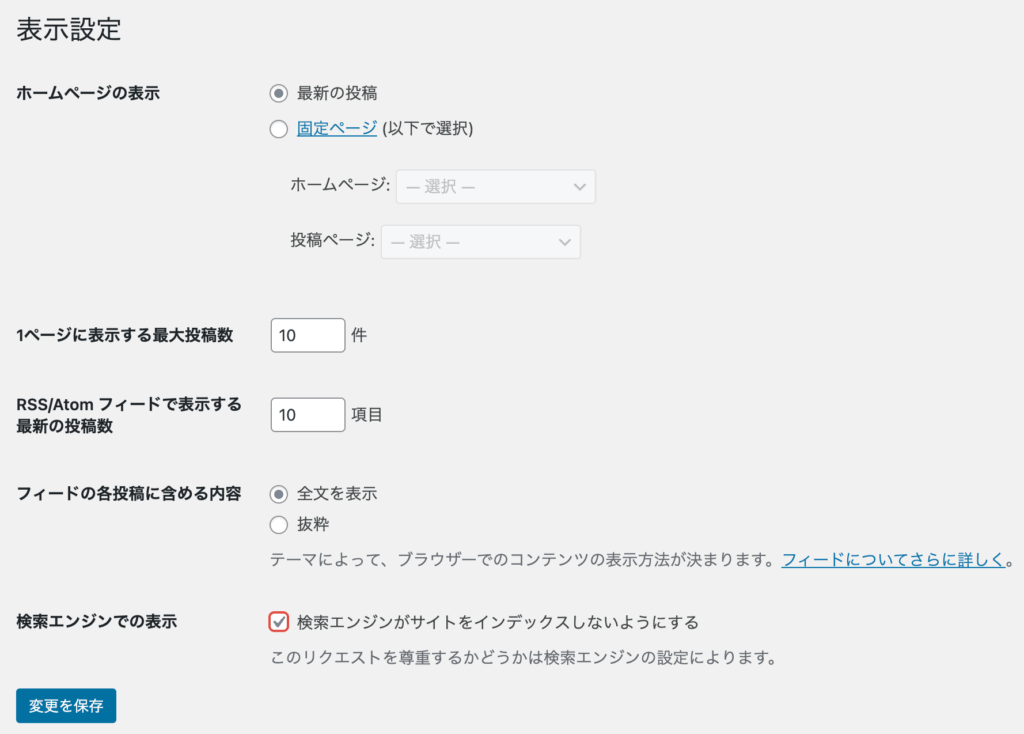
Task: Open the 固定ページ hyperlink
Action: [x=337, y=128]
